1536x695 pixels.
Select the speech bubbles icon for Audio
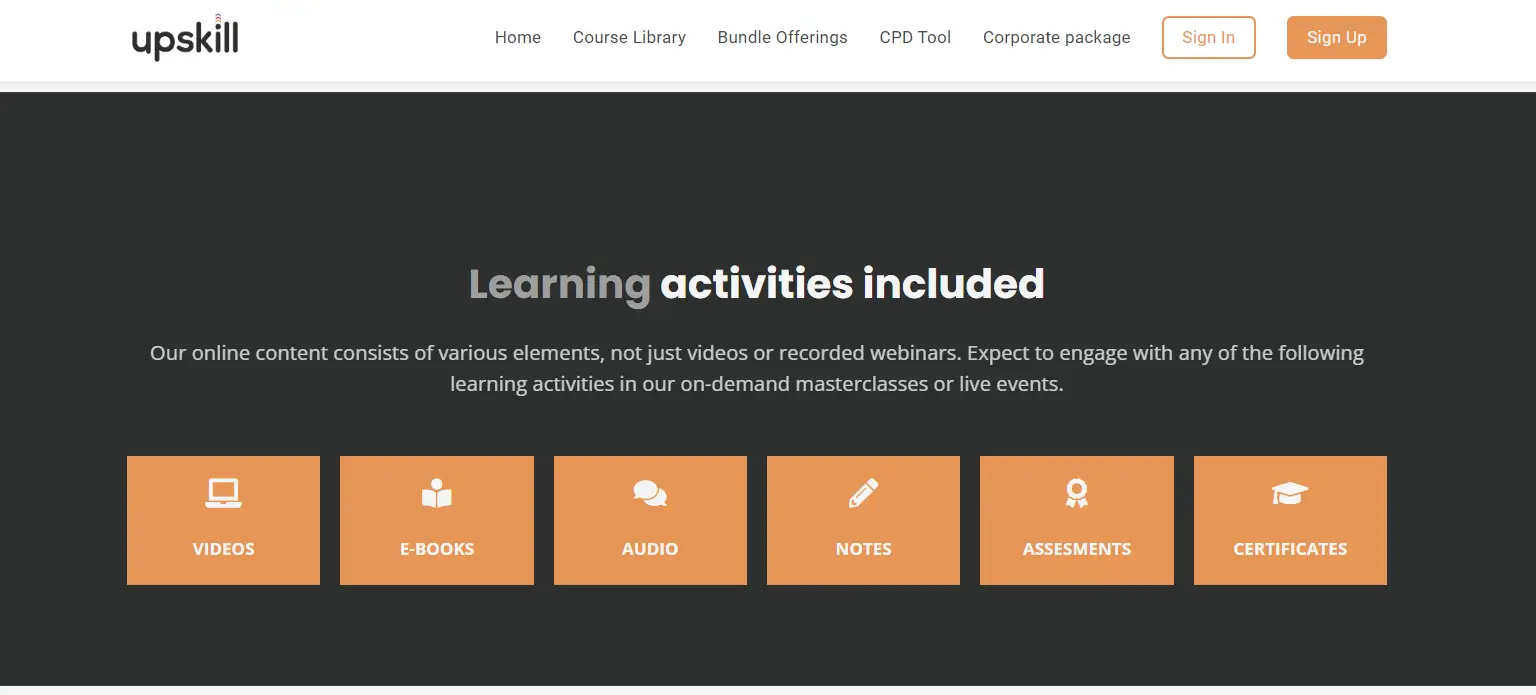coord(650,493)
